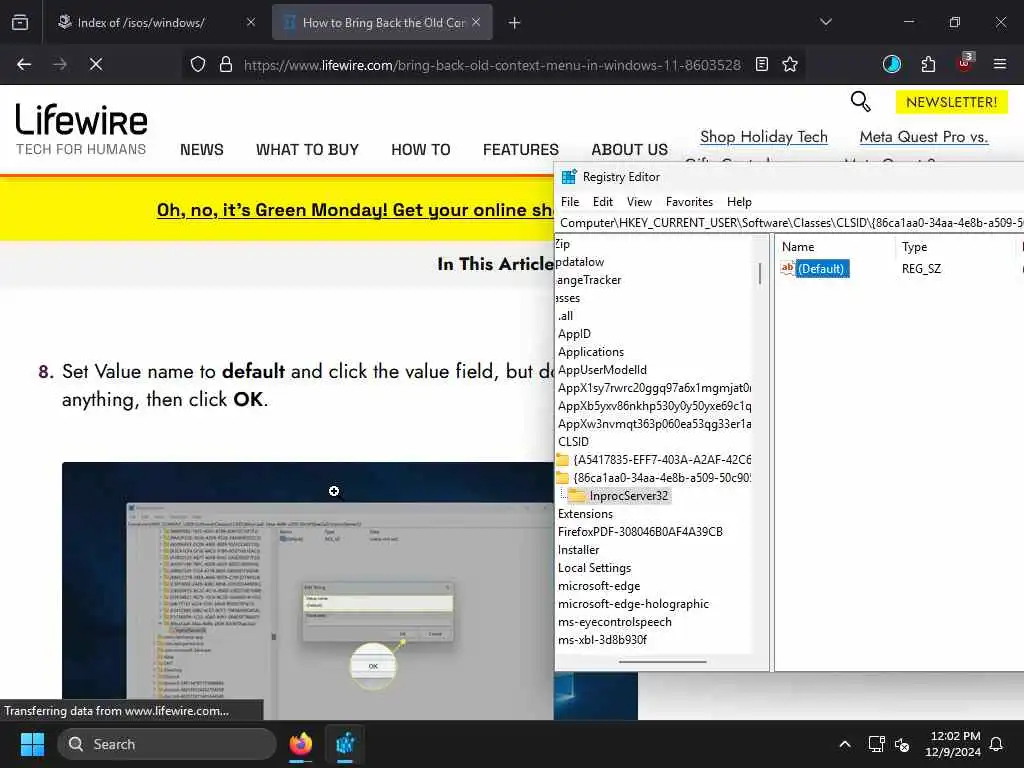1024x768 pixels.
Task: Open the WHAT TO BUY menu
Action: pos(308,150)
